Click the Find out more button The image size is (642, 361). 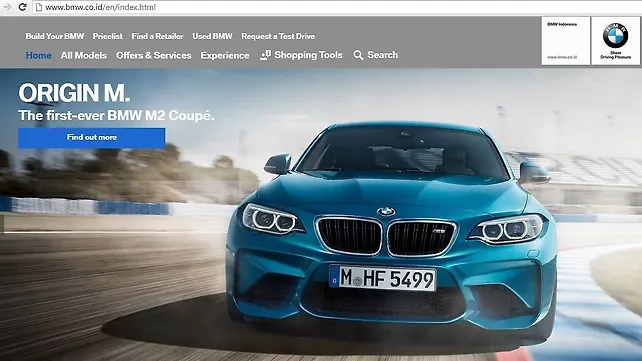(x=92, y=138)
